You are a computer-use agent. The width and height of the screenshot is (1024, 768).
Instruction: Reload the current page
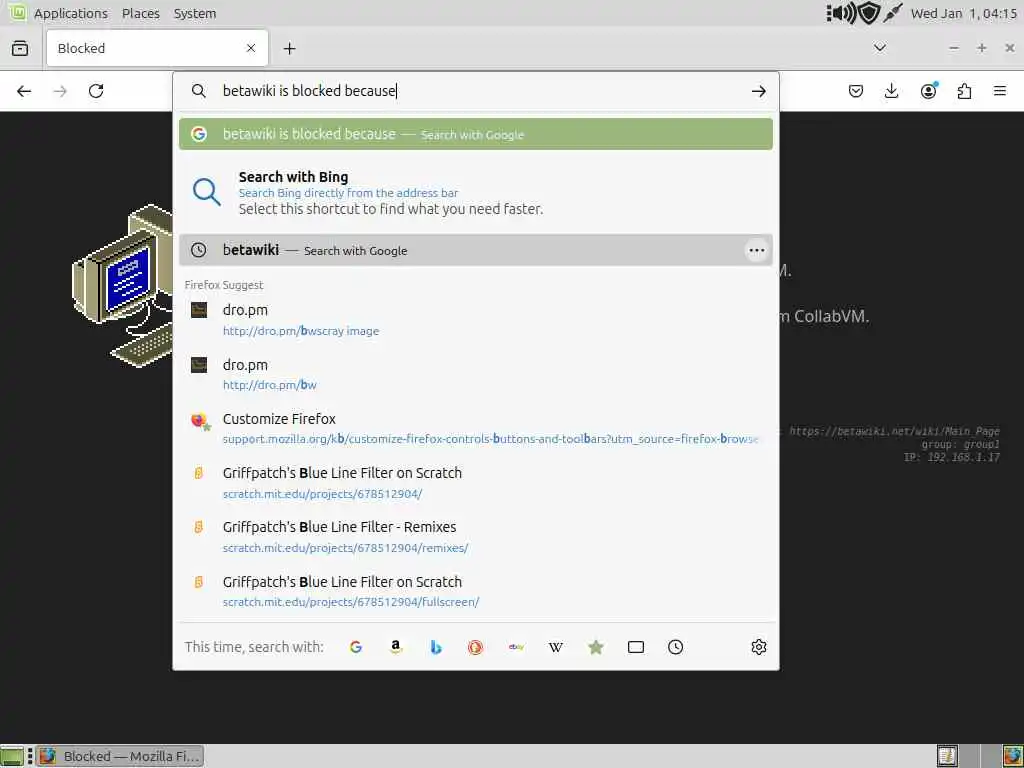[96, 91]
